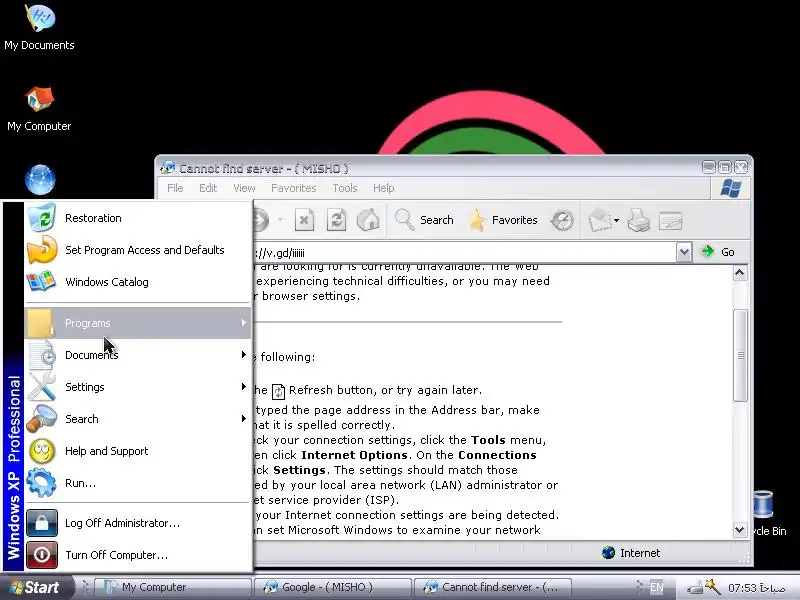This screenshot has width=800, height=600.
Task: Click the tray printer icon beside EN
Action: (694, 588)
